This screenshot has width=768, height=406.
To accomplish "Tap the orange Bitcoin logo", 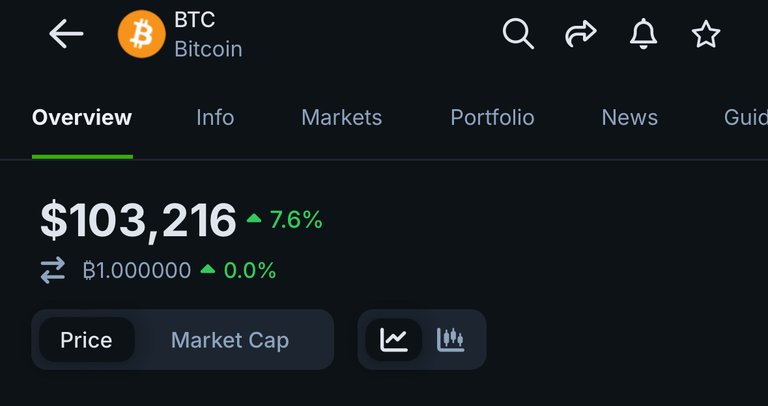I will [142, 34].
